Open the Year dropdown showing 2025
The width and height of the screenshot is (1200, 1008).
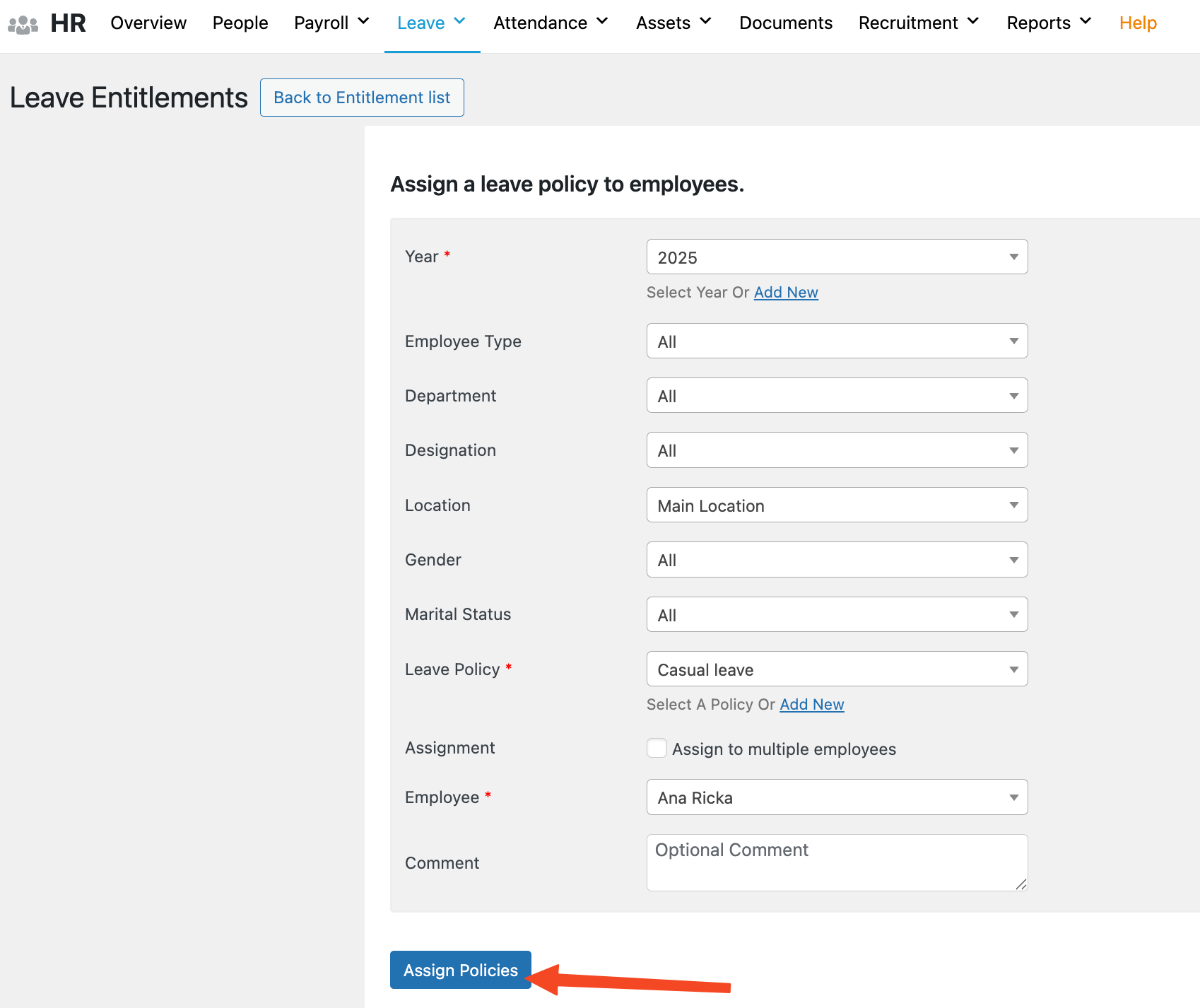pyautogui.click(x=836, y=257)
